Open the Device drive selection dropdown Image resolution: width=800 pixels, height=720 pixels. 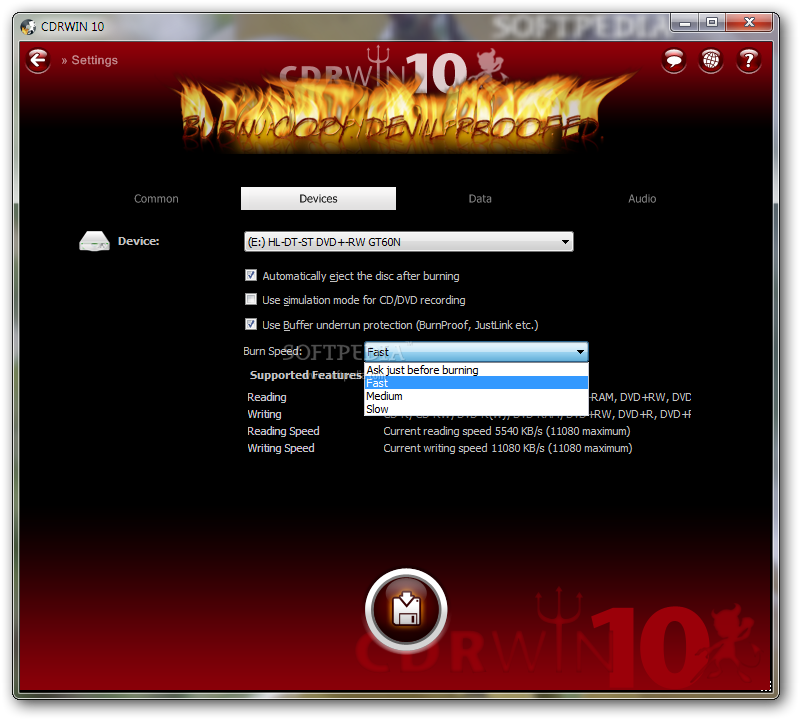click(x=409, y=241)
